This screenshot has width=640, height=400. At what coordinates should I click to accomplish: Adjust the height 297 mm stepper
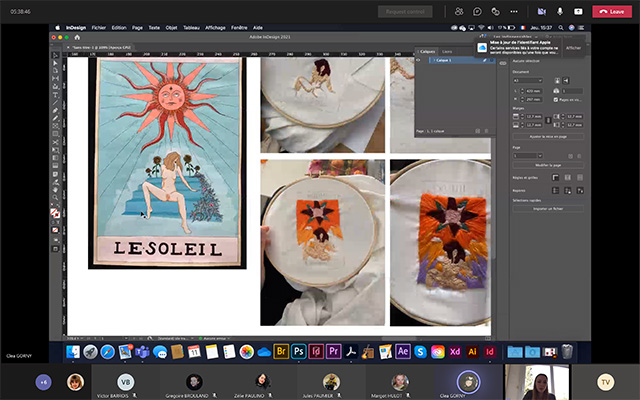pos(522,100)
